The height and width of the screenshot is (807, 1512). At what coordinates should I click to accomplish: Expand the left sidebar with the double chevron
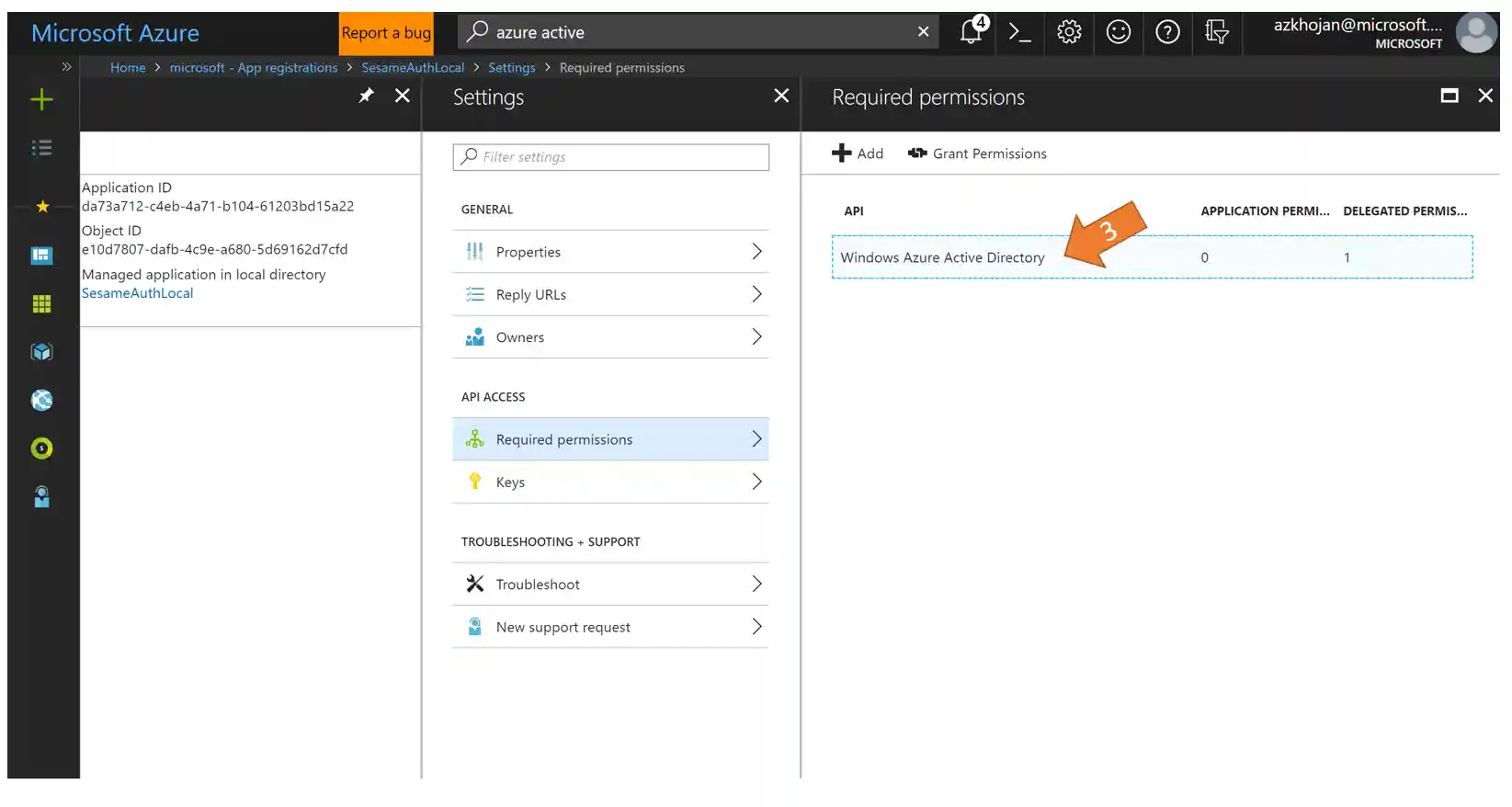pyautogui.click(x=66, y=67)
